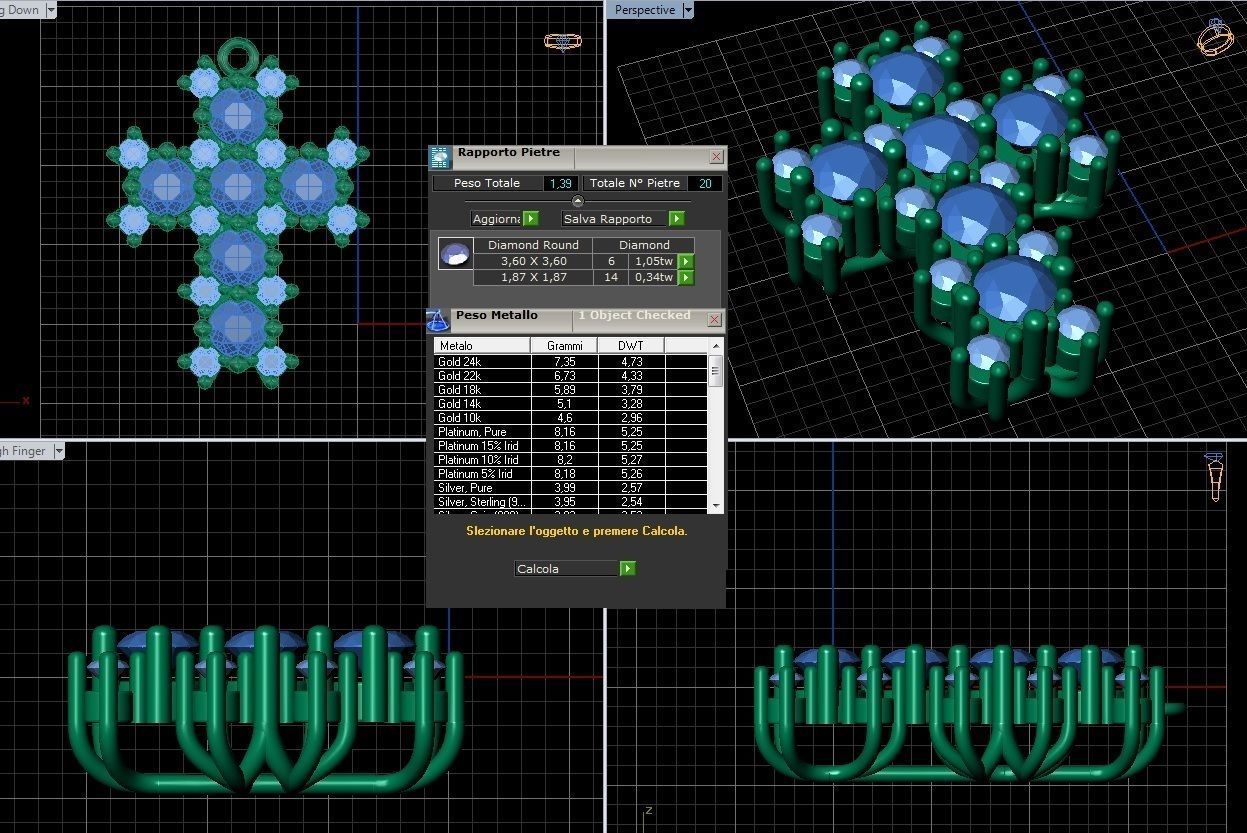Open the Looking Down viewport dropdown arrow
This screenshot has height=833, width=1247.
coord(50,10)
